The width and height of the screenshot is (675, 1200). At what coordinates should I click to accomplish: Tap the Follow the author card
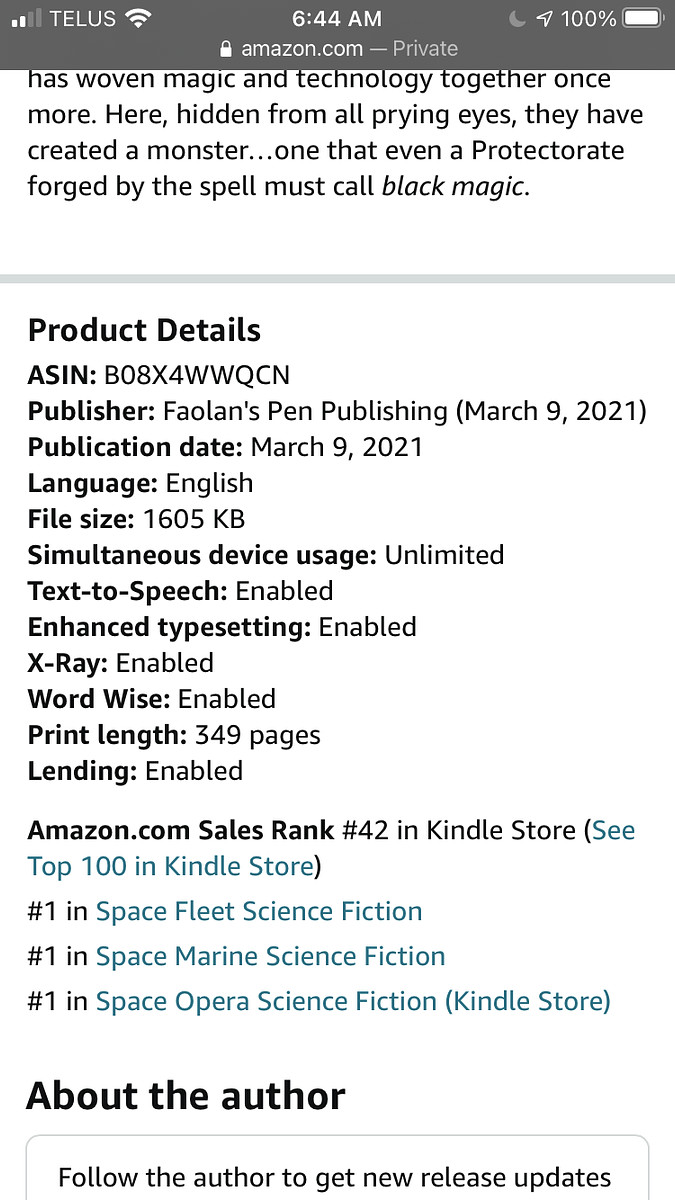pos(337,1167)
